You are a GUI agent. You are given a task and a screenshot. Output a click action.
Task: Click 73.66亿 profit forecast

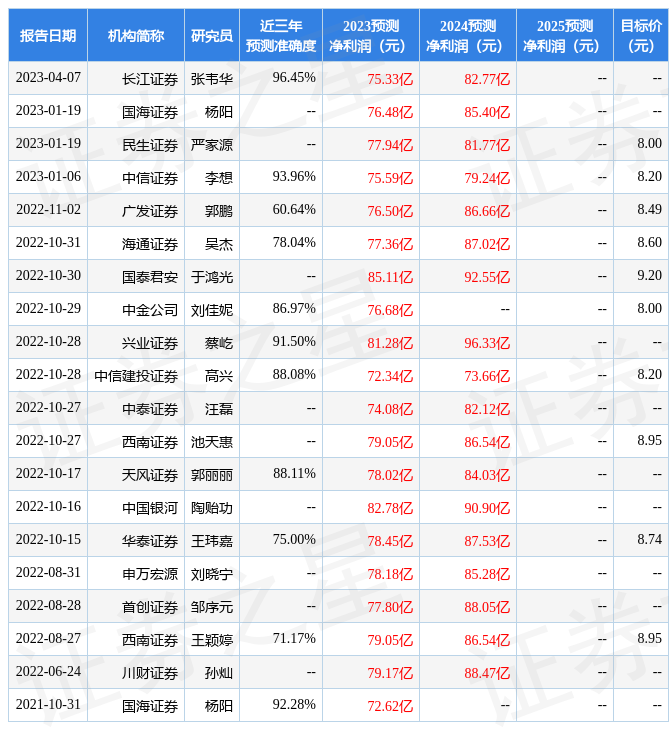(x=487, y=376)
